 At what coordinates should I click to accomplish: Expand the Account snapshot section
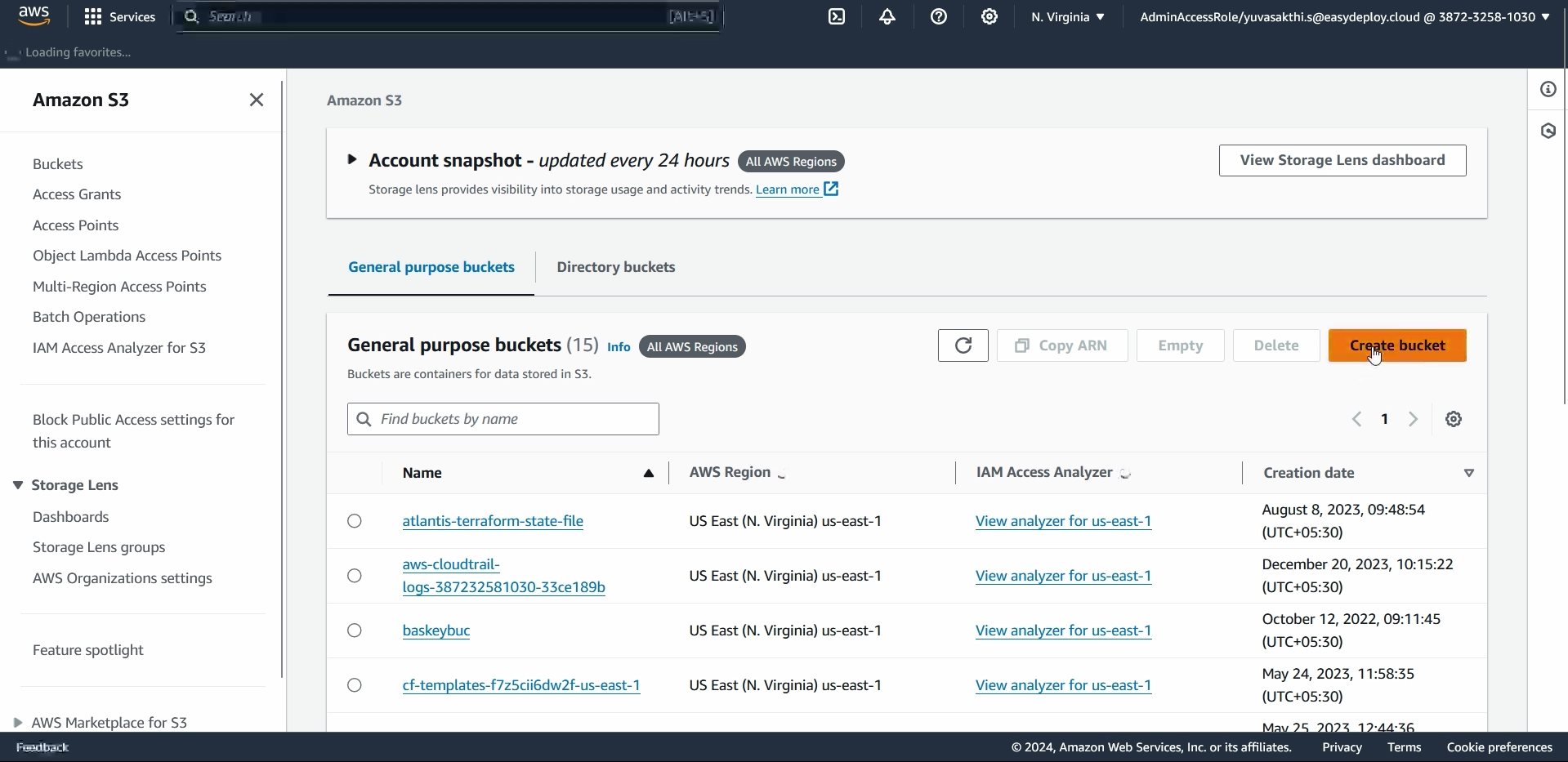[x=352, y=159]
